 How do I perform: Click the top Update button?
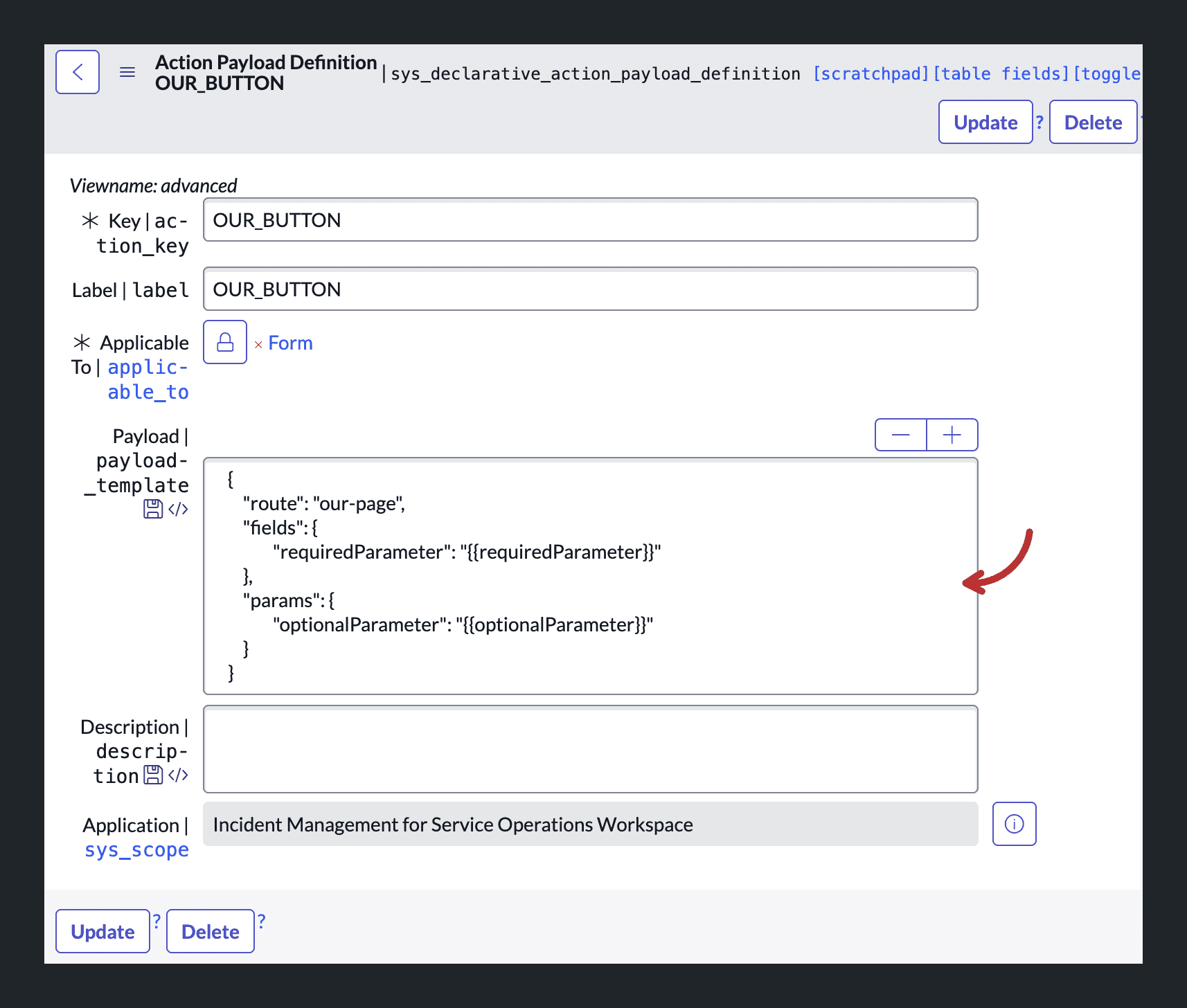pyautogui.click(x=985, y=122)
